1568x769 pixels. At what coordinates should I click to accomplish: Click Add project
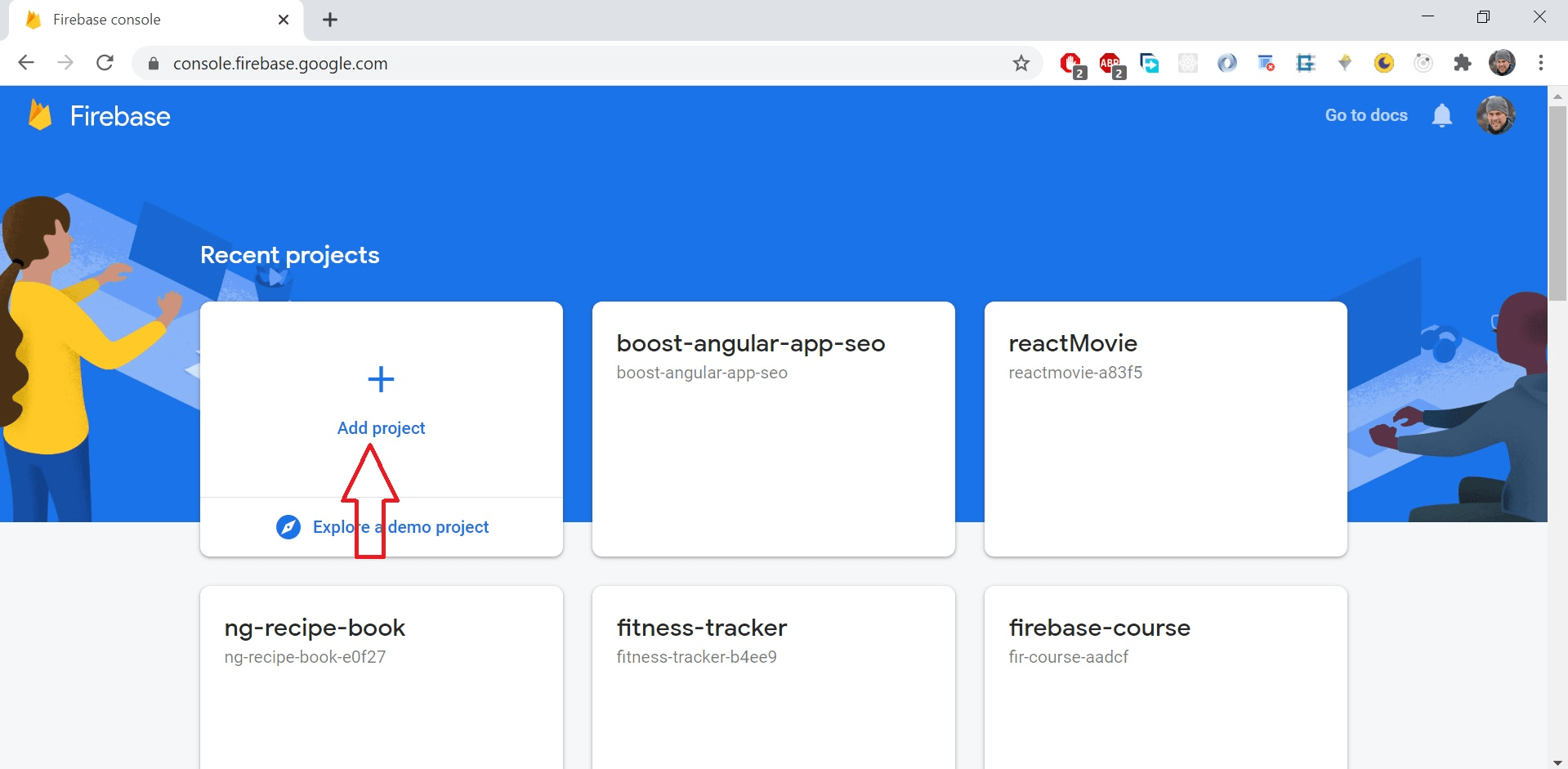[381, 427]
